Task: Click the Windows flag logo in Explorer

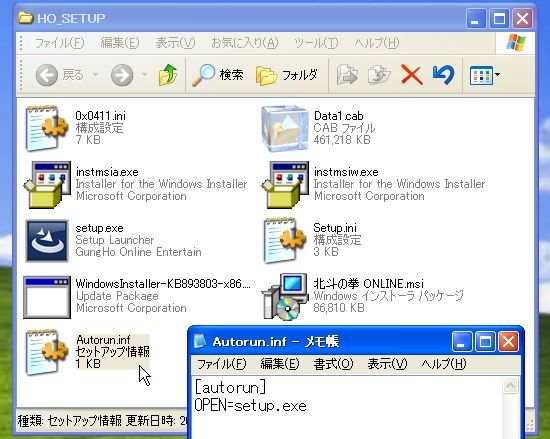Action: 516,43
